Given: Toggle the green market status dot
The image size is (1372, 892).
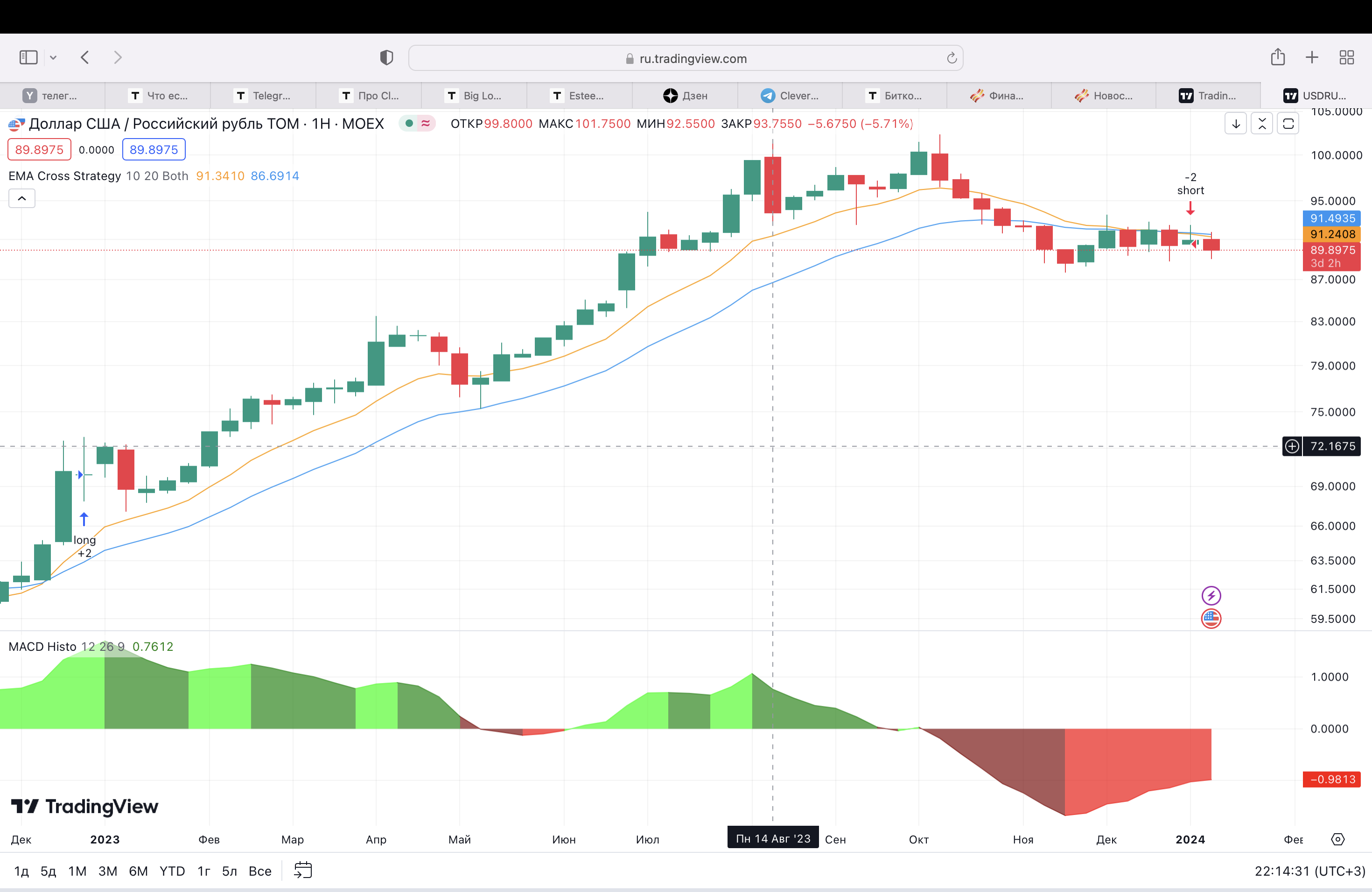Looking at the screenshot, I should coord(409,123).
